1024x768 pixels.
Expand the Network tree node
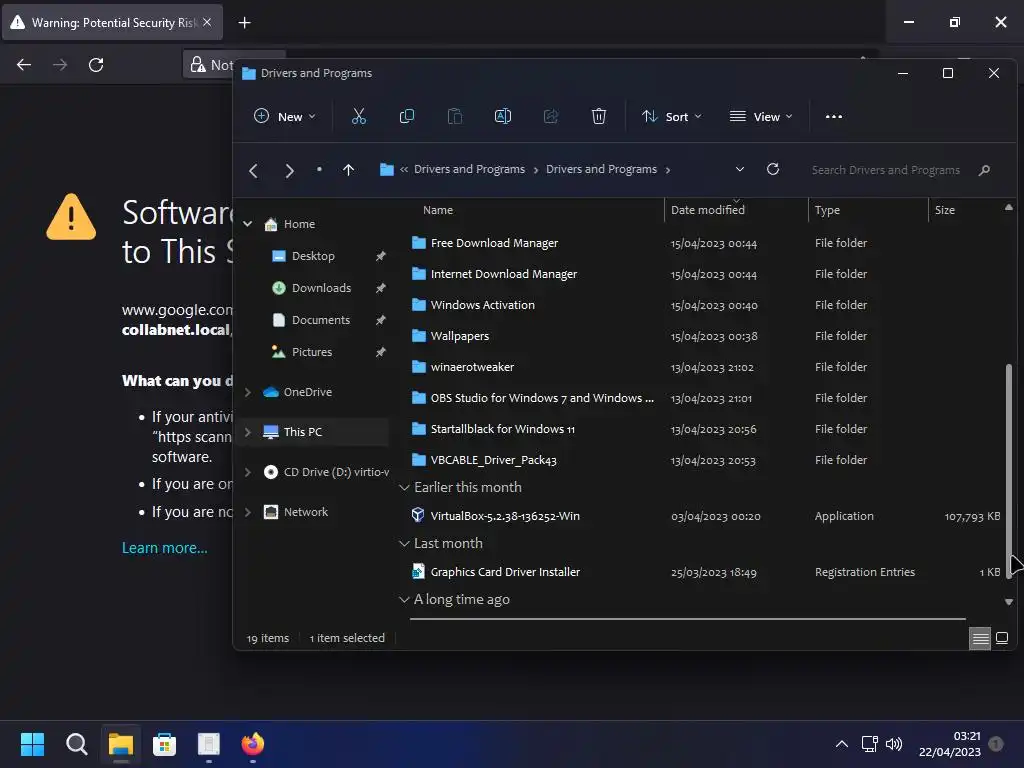click(x=248, y=512)
